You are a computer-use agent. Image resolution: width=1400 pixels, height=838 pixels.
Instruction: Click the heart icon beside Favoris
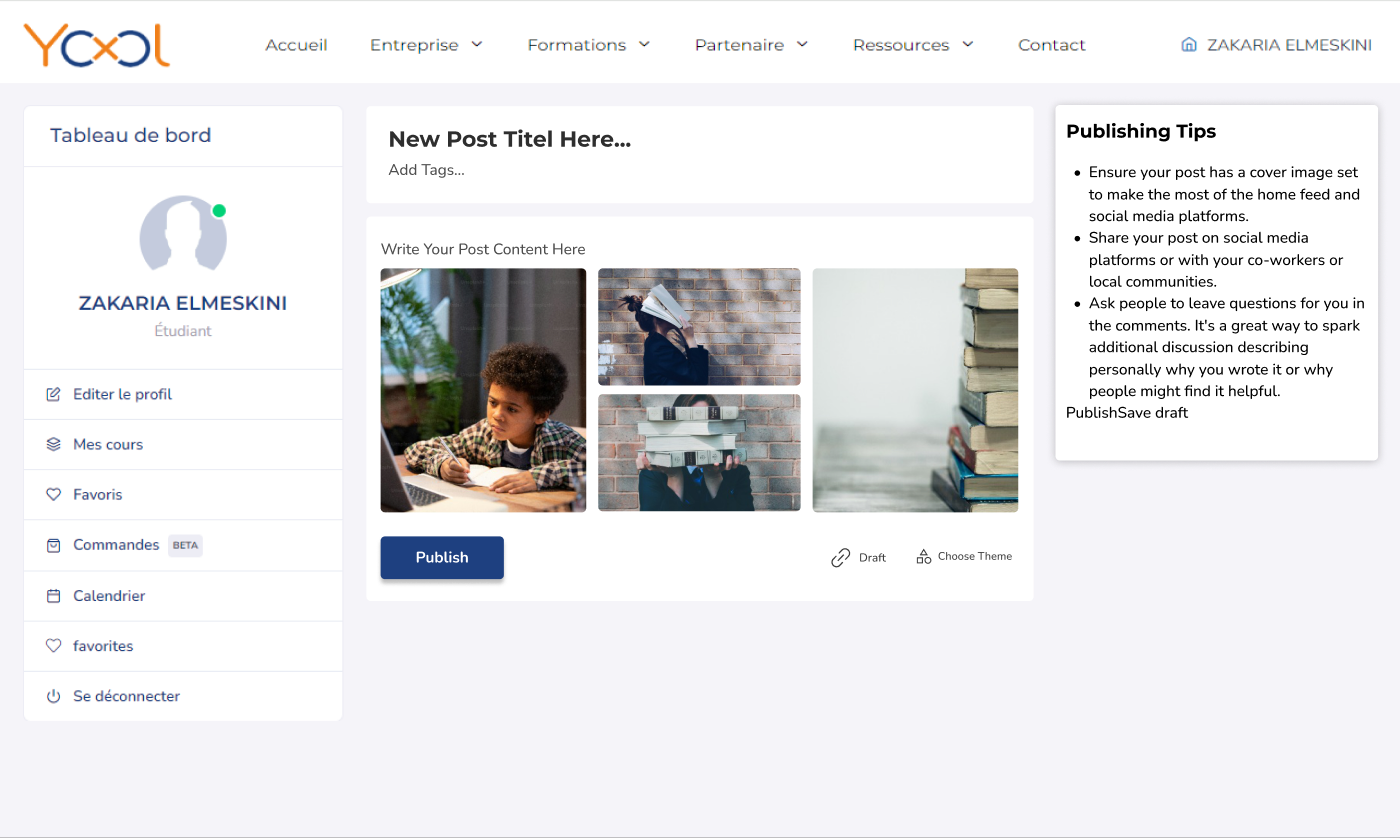(54, 494)
